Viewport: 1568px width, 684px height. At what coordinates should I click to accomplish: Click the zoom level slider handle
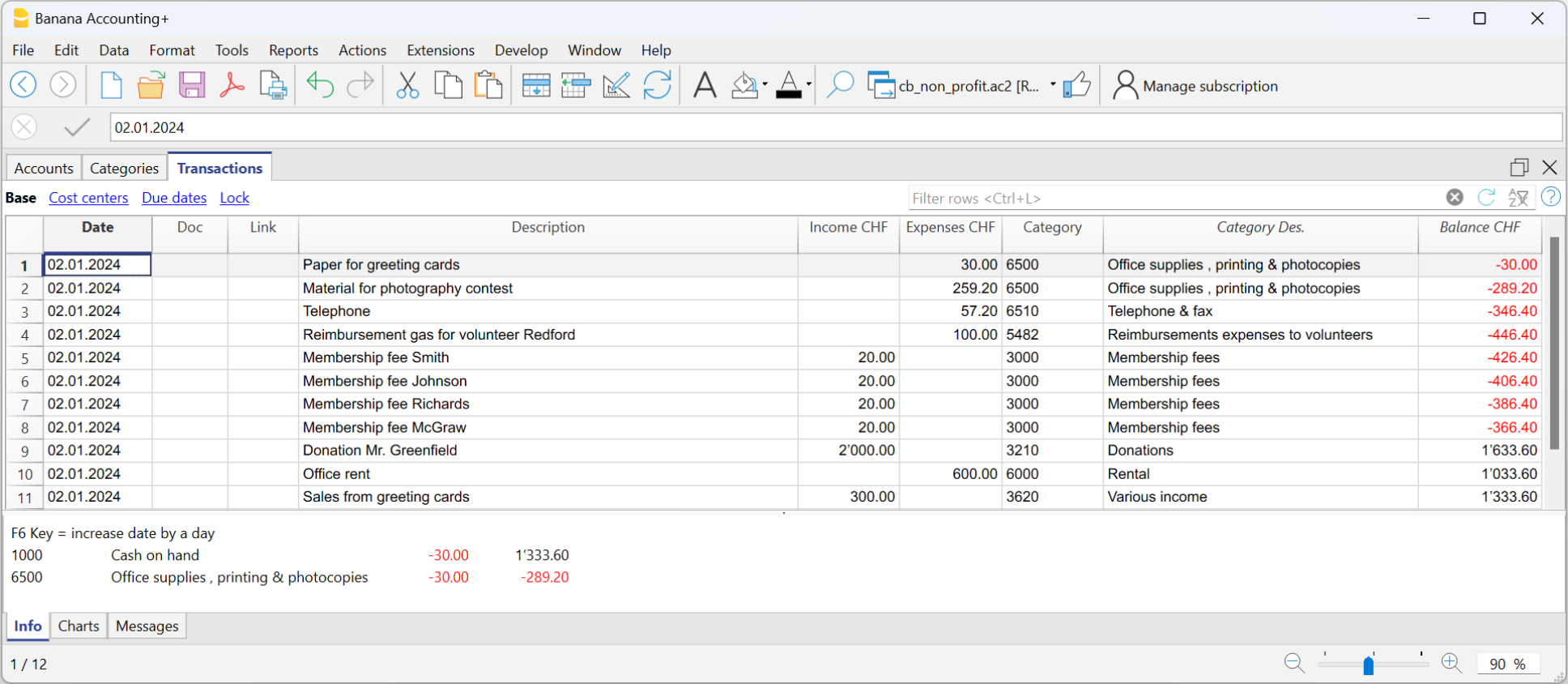pyautogui.click(x=1368, y=665)
